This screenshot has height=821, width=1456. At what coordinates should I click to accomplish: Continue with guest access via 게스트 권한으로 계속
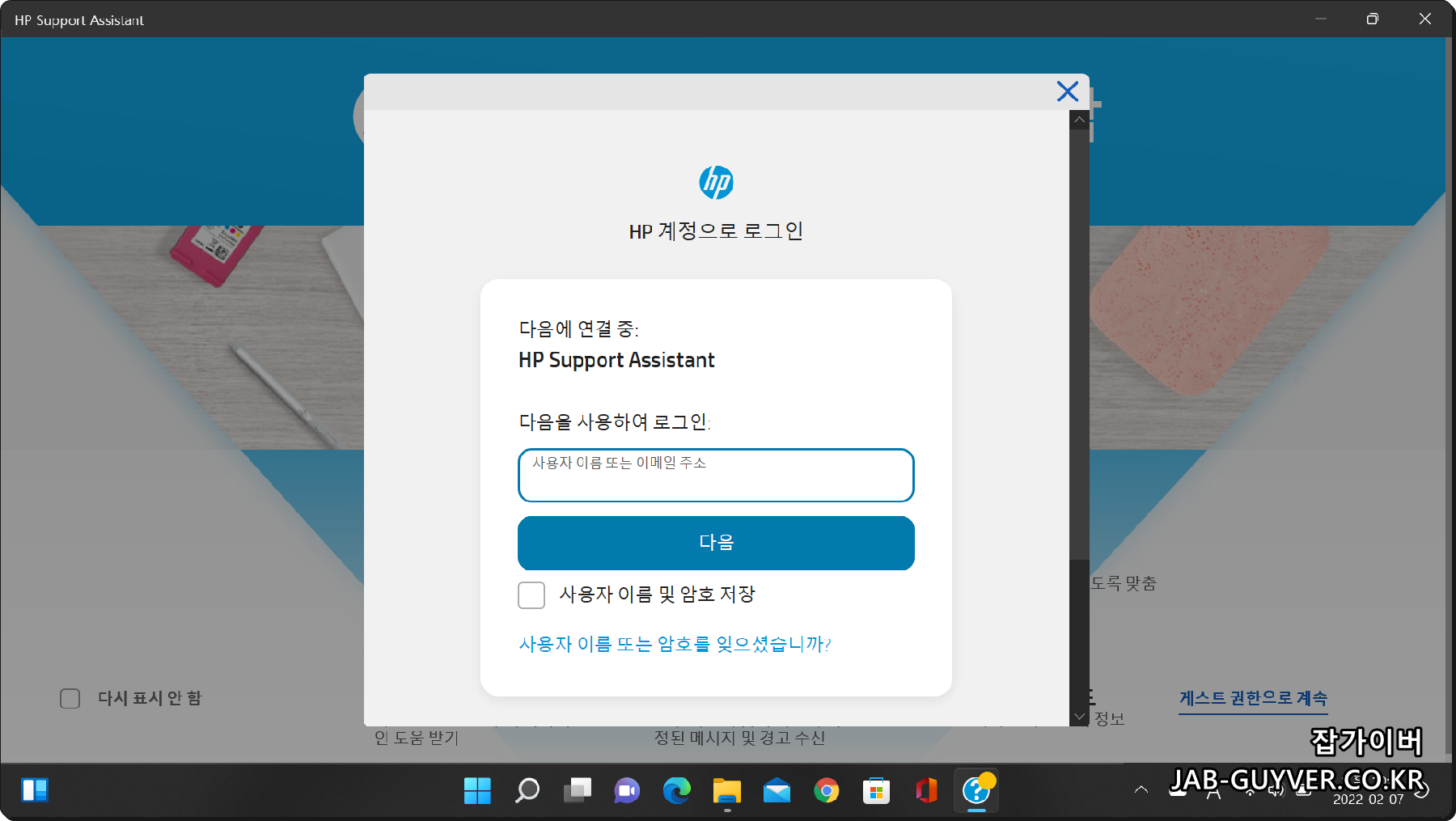tap(1253, 697)
